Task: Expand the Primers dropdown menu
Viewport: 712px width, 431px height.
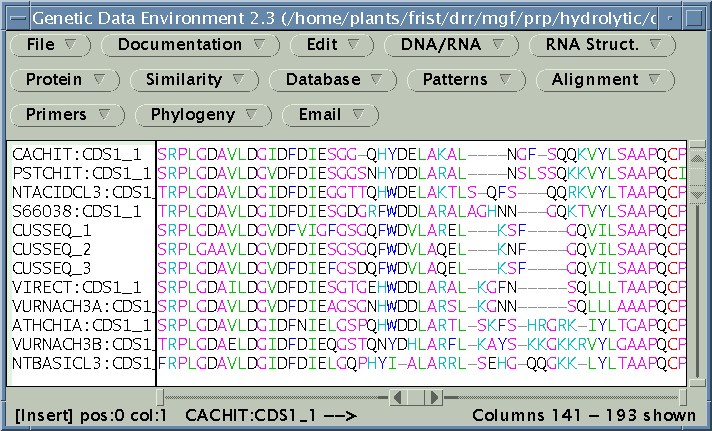Action: [x=67, y=115]
